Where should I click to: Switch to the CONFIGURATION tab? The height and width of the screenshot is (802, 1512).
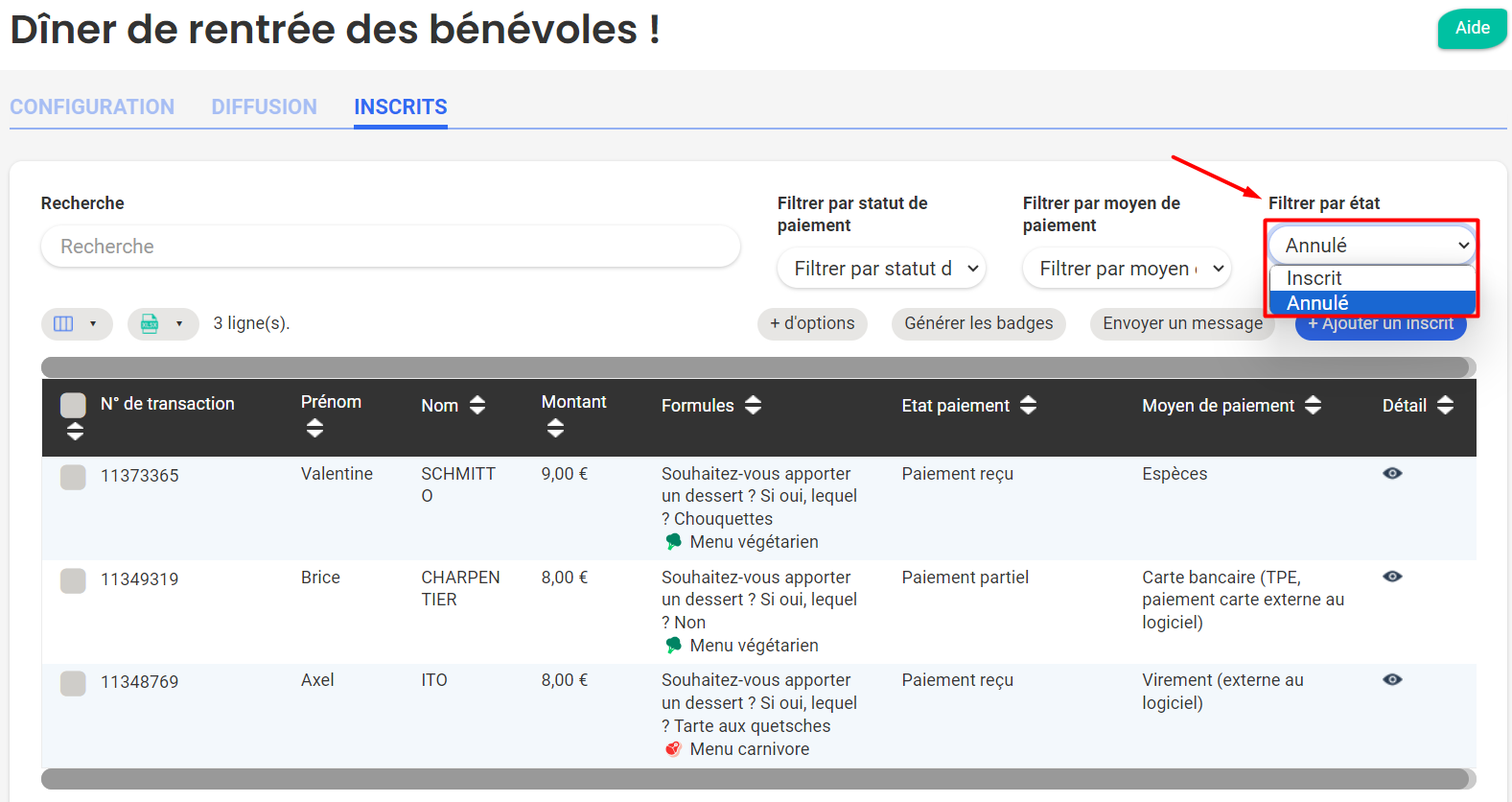[x=92, y=106]
